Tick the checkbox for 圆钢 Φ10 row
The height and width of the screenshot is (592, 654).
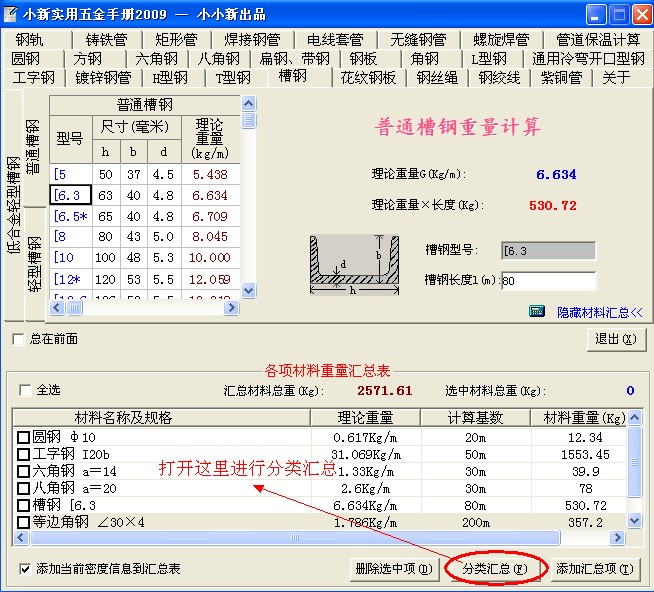(x=23, y=438)
